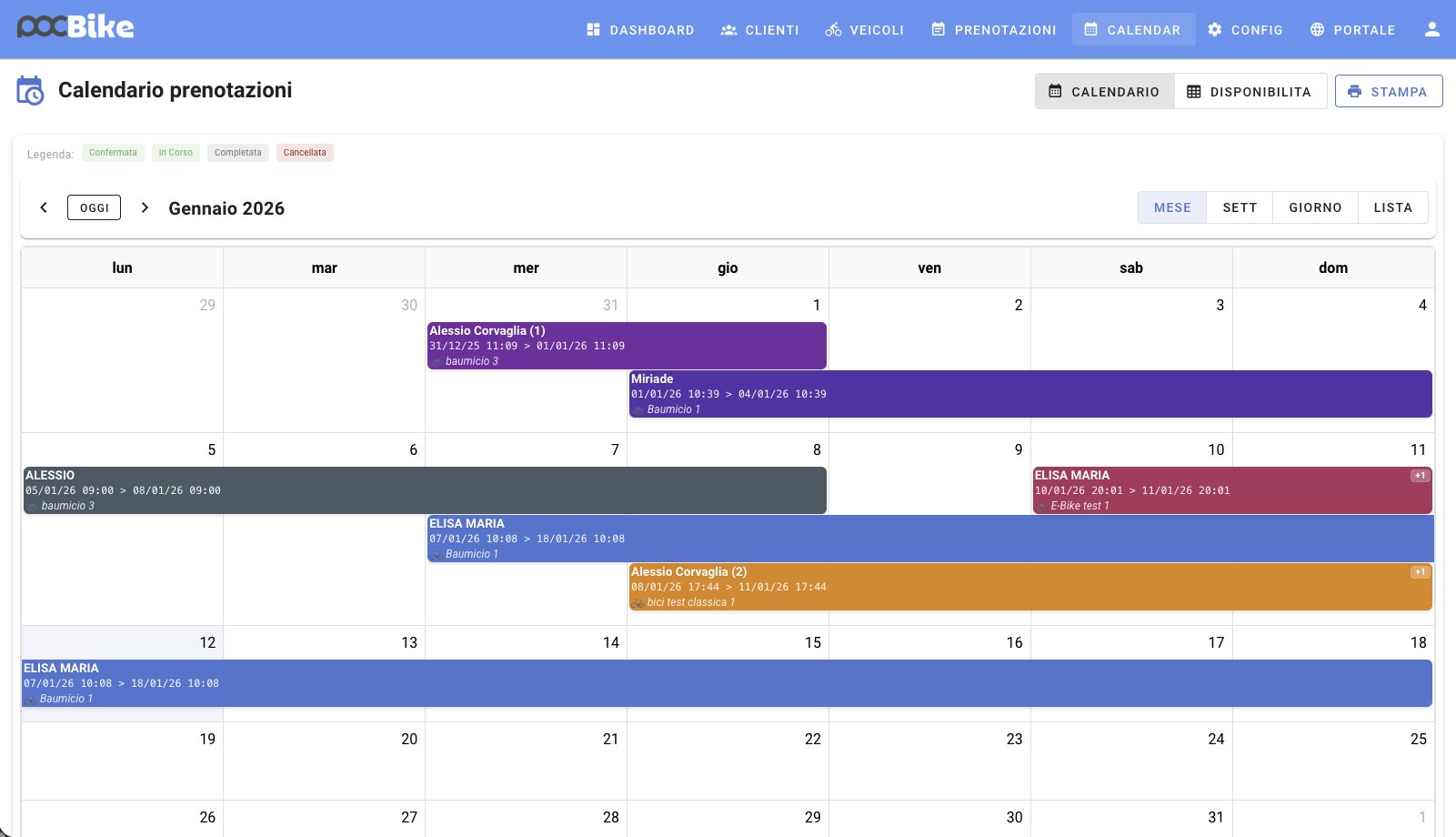Go to the Clienti section
Image resolution: width=1456 pixels, height=837 pixels.
tap(759, 30)
